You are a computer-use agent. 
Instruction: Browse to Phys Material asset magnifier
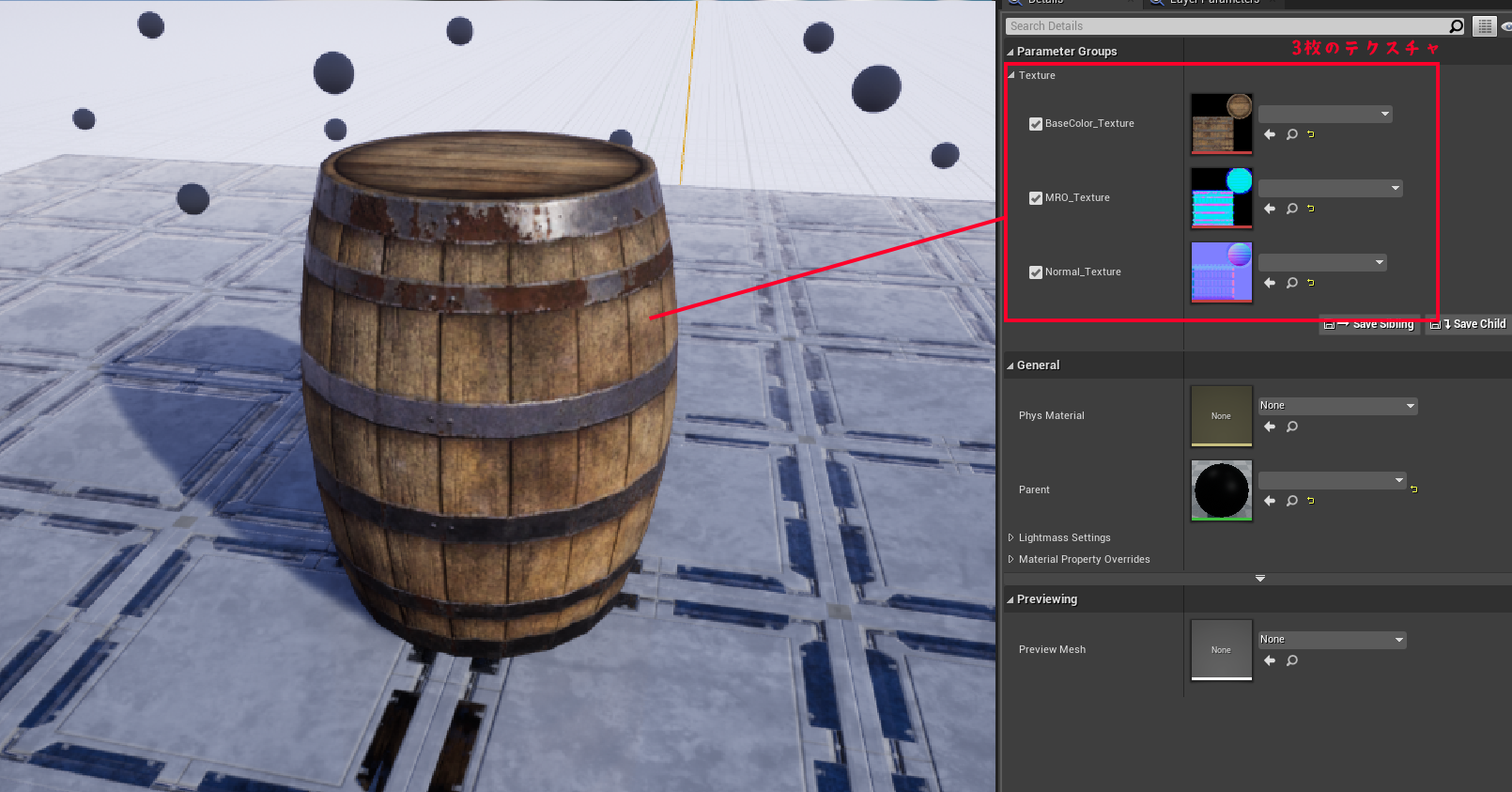[1292, 427]
